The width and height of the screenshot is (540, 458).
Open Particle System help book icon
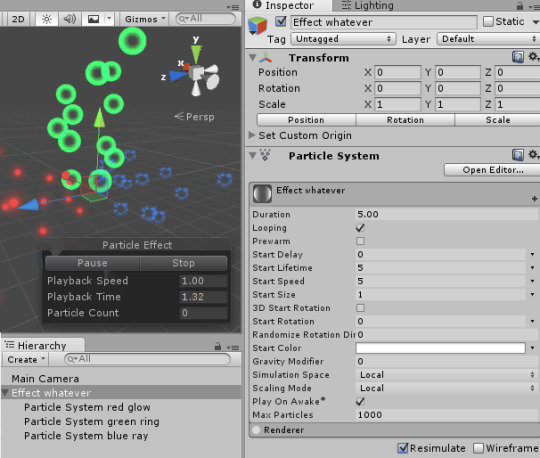[518, 155]
